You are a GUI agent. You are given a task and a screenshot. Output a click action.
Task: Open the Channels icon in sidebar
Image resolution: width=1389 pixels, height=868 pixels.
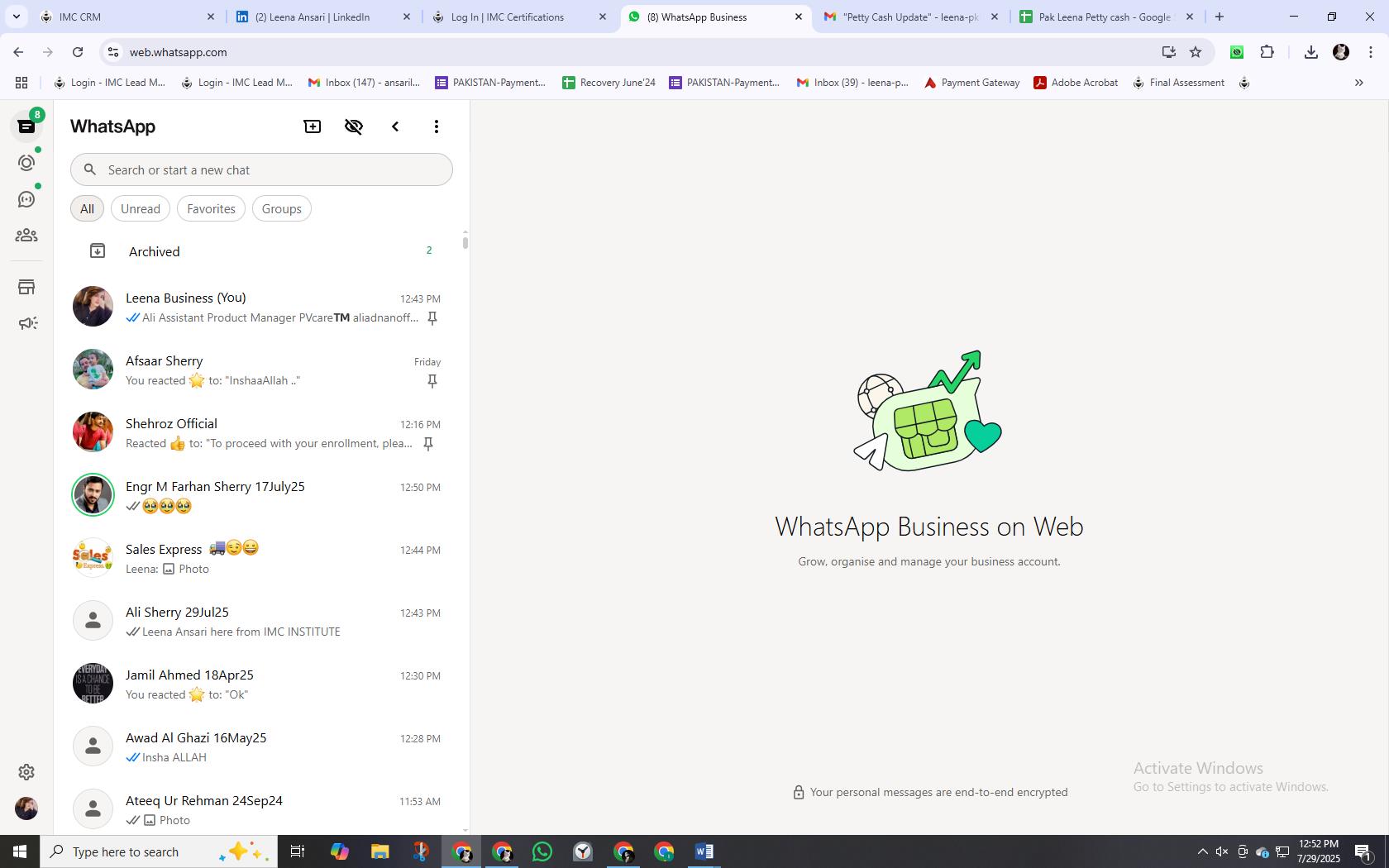click(x=26, y=199)
